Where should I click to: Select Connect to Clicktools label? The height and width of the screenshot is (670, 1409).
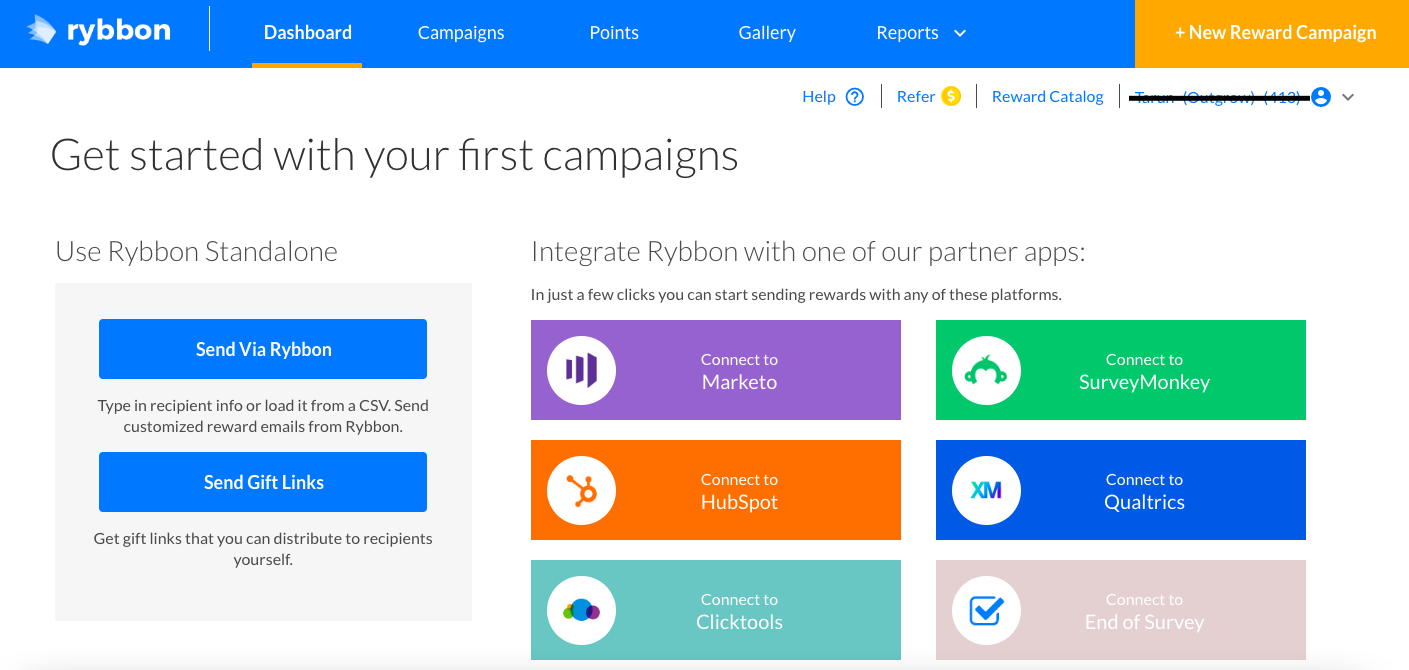click(739, 611)
